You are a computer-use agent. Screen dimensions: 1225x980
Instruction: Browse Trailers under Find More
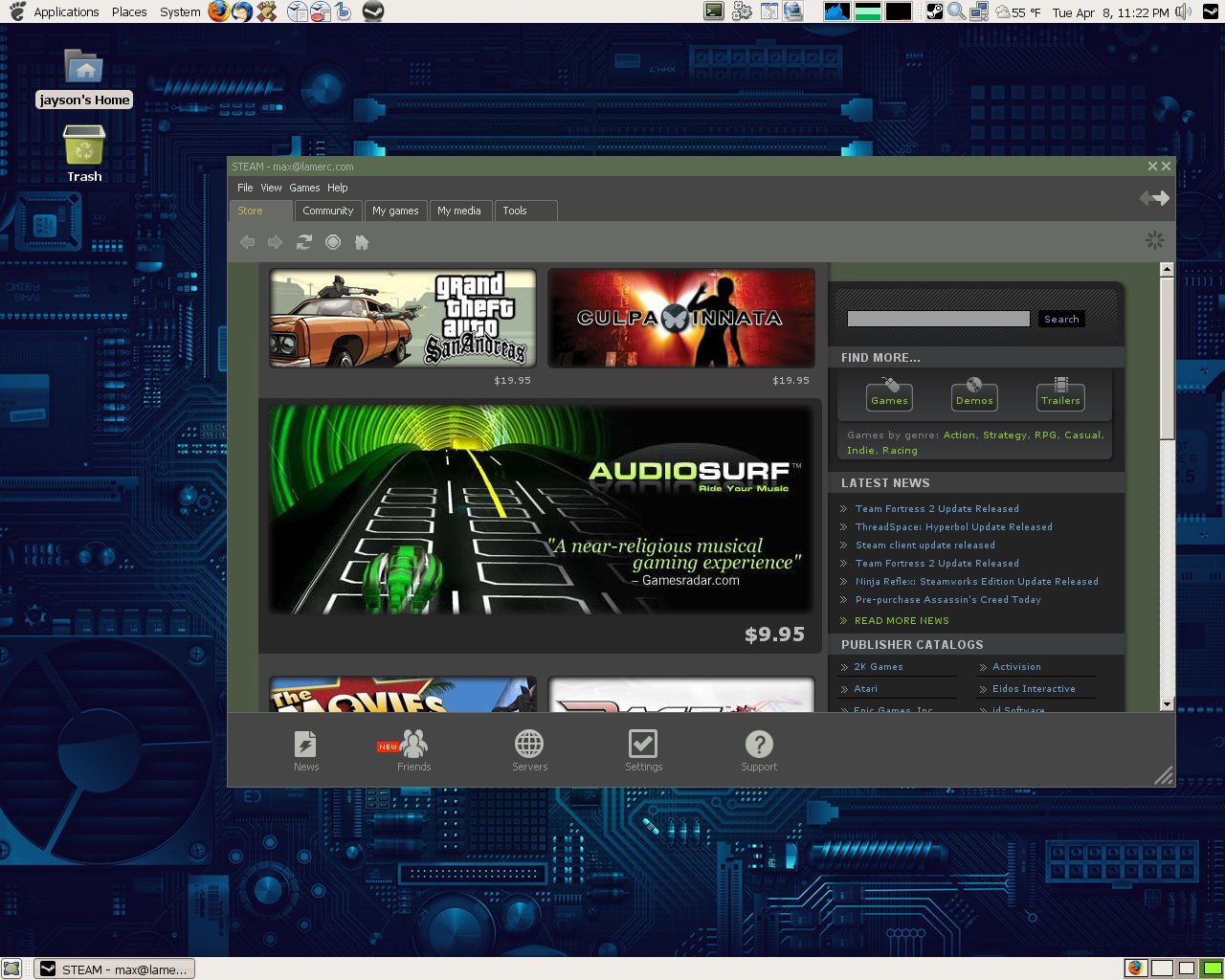pos(1060,393)
